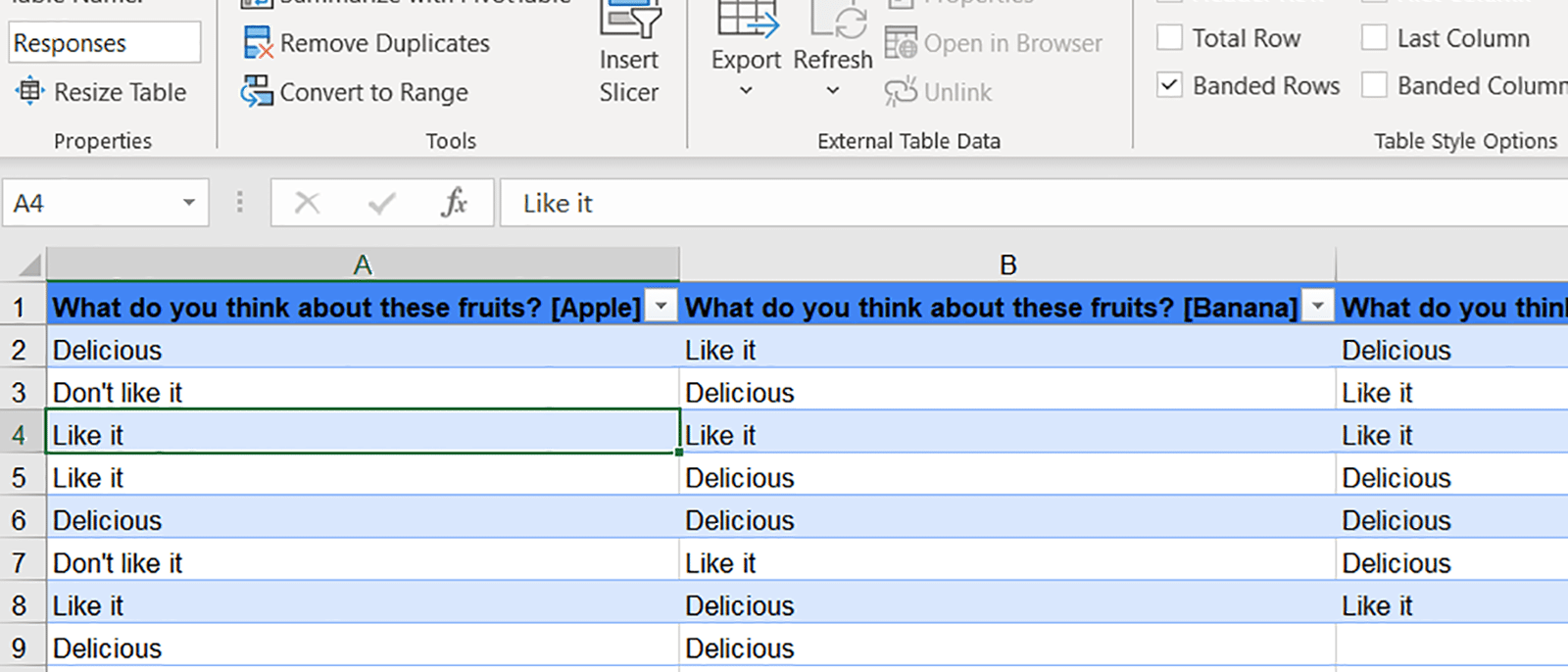Confirm the formula bar entry (checkmark)
The image size is (1568, 672).
point(381,203)
